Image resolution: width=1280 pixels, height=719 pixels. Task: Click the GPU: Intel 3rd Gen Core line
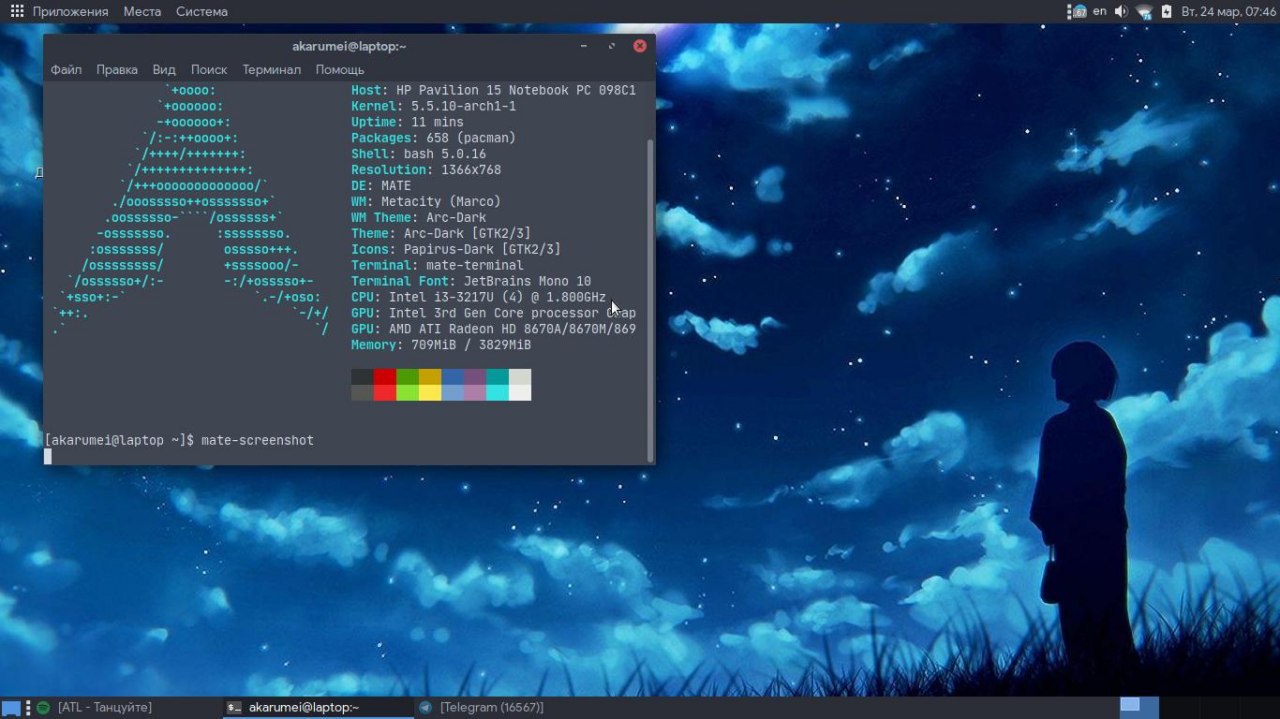tap(493, 314)
